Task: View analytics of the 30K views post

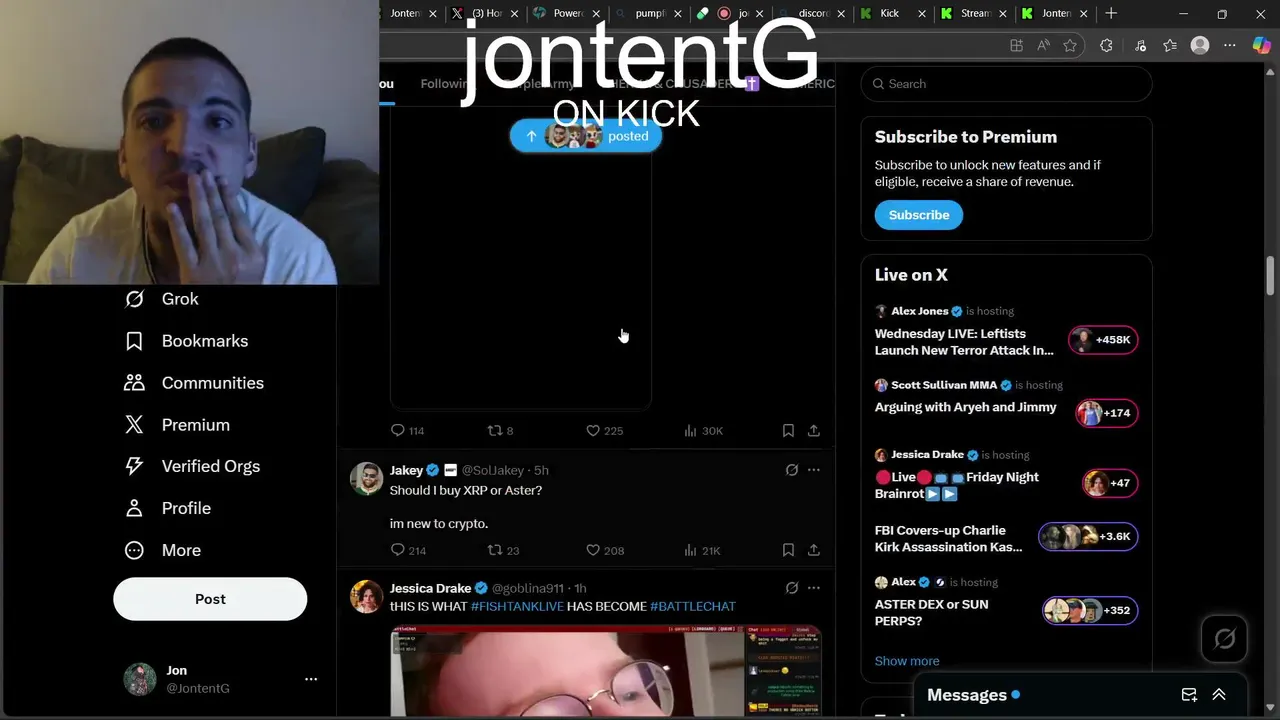Action: [x=703, y=431]
